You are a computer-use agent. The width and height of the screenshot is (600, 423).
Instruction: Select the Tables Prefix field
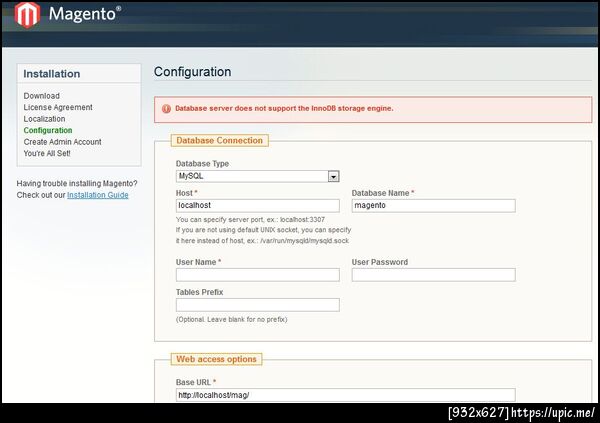click(x=257, y=305)
